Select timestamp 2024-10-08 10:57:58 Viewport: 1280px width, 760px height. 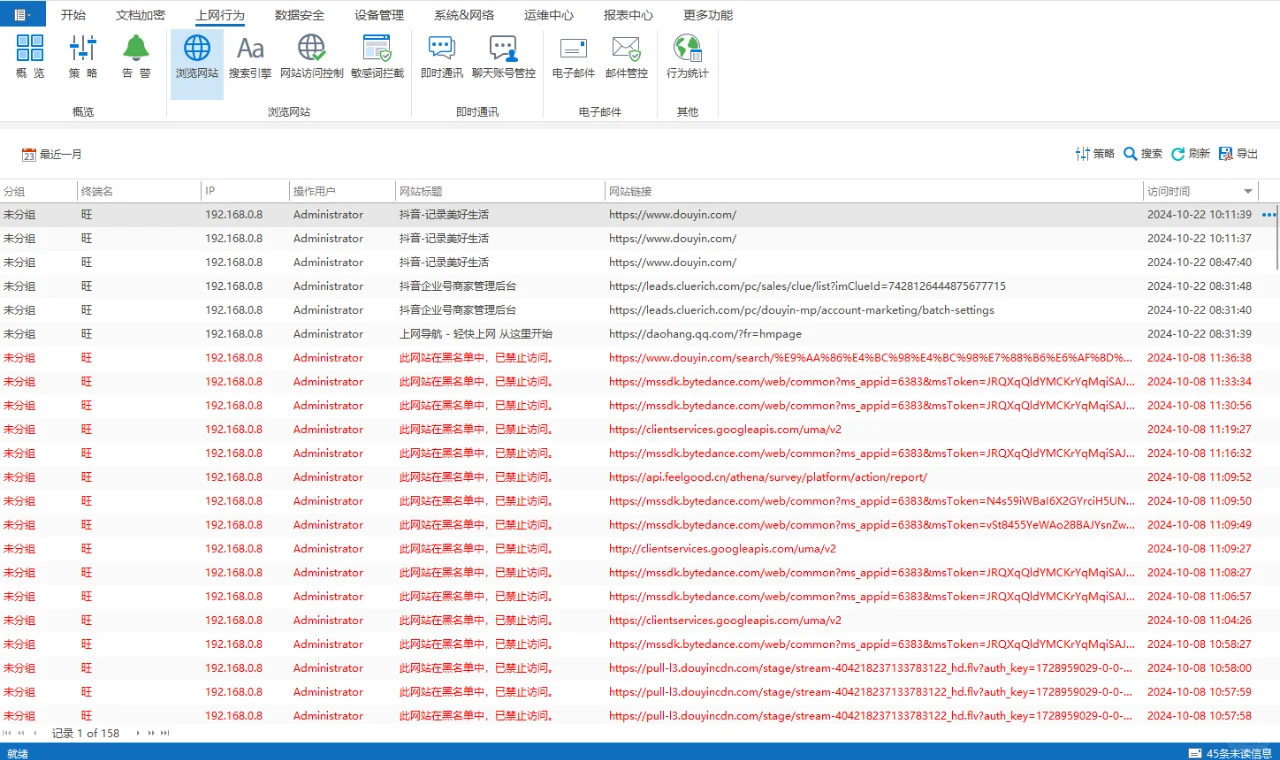[x=1199, y=716]
